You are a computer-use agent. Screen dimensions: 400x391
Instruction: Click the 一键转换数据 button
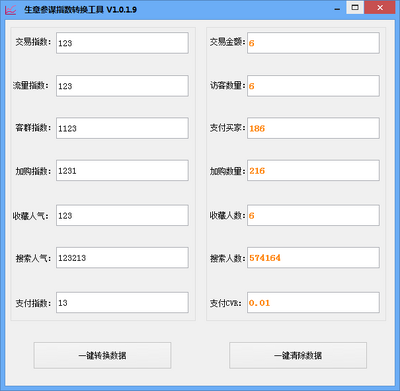coord(102,355)
